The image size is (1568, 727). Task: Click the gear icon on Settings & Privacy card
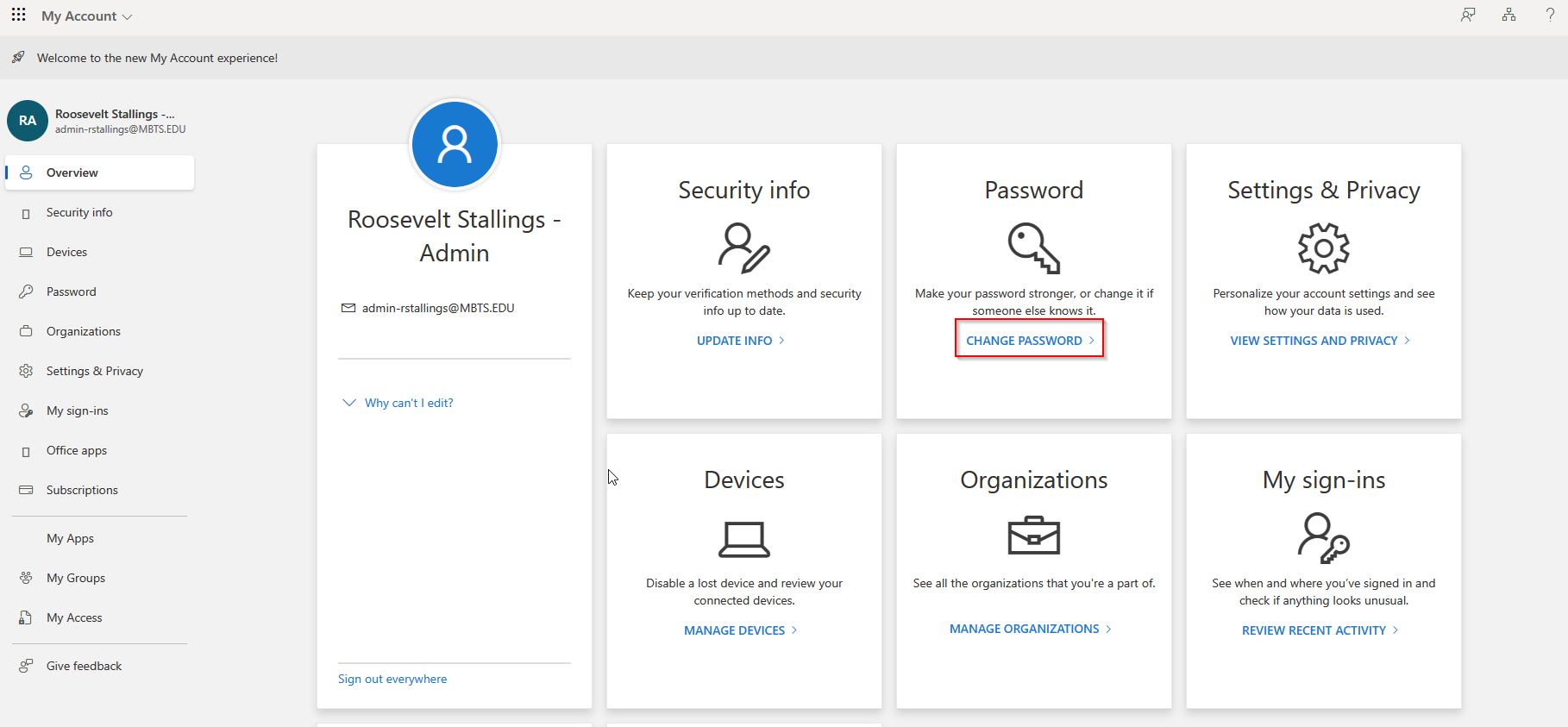click(x=1323, y=248)
